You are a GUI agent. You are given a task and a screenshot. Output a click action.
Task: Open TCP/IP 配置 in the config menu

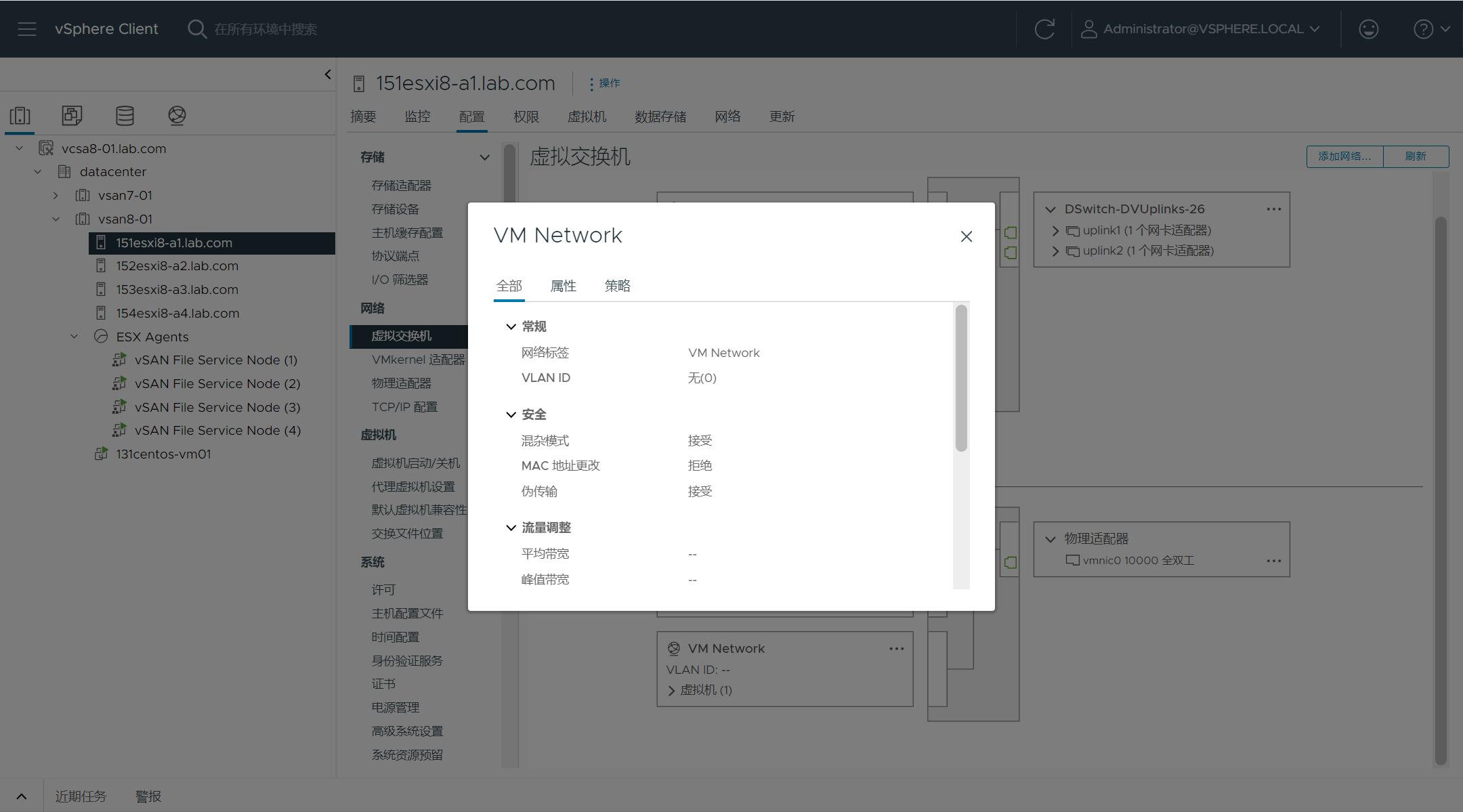click(x=404, y=407)
